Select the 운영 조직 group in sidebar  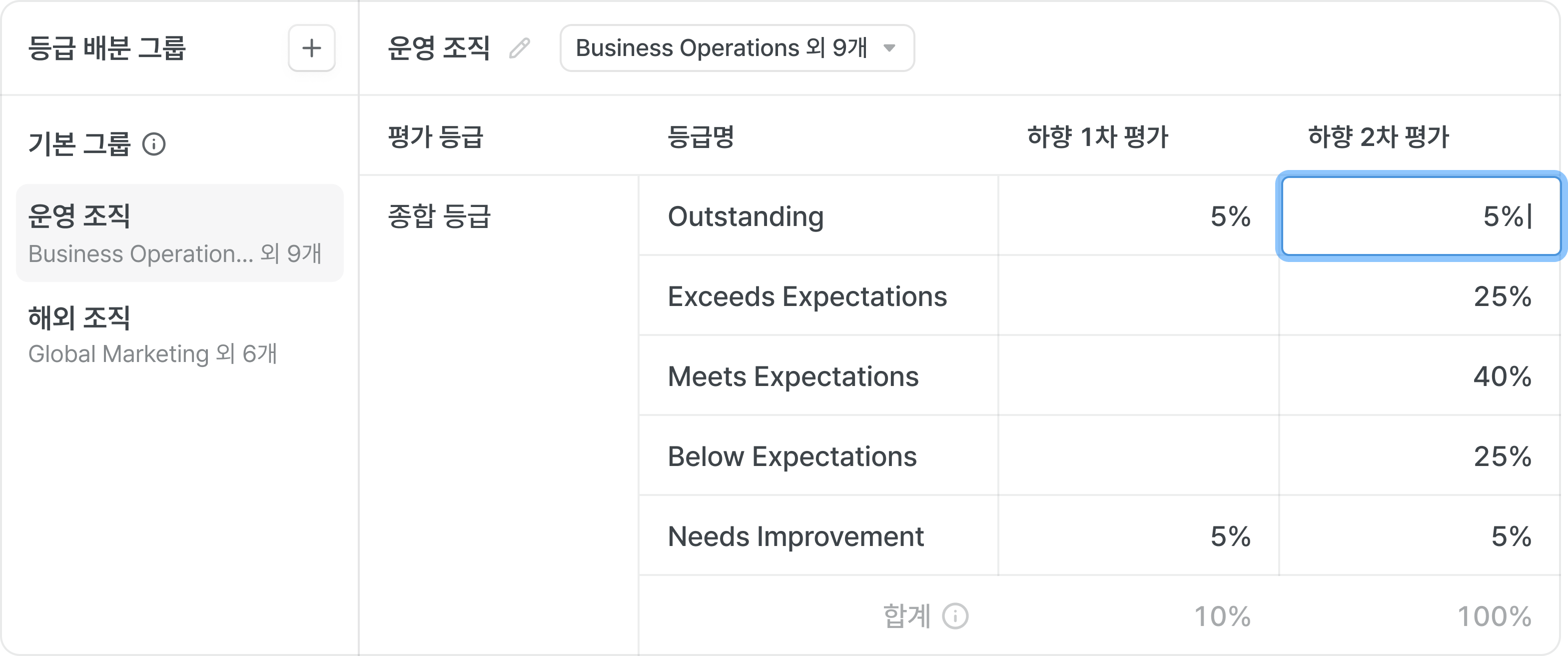coord(179,232)
